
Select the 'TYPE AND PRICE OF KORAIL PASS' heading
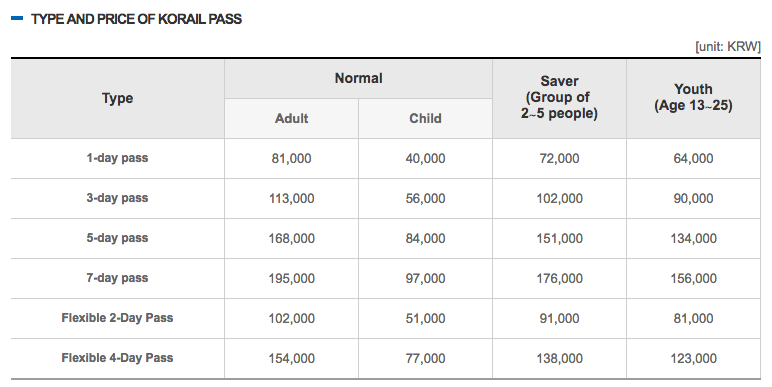[x=136, y=19]
